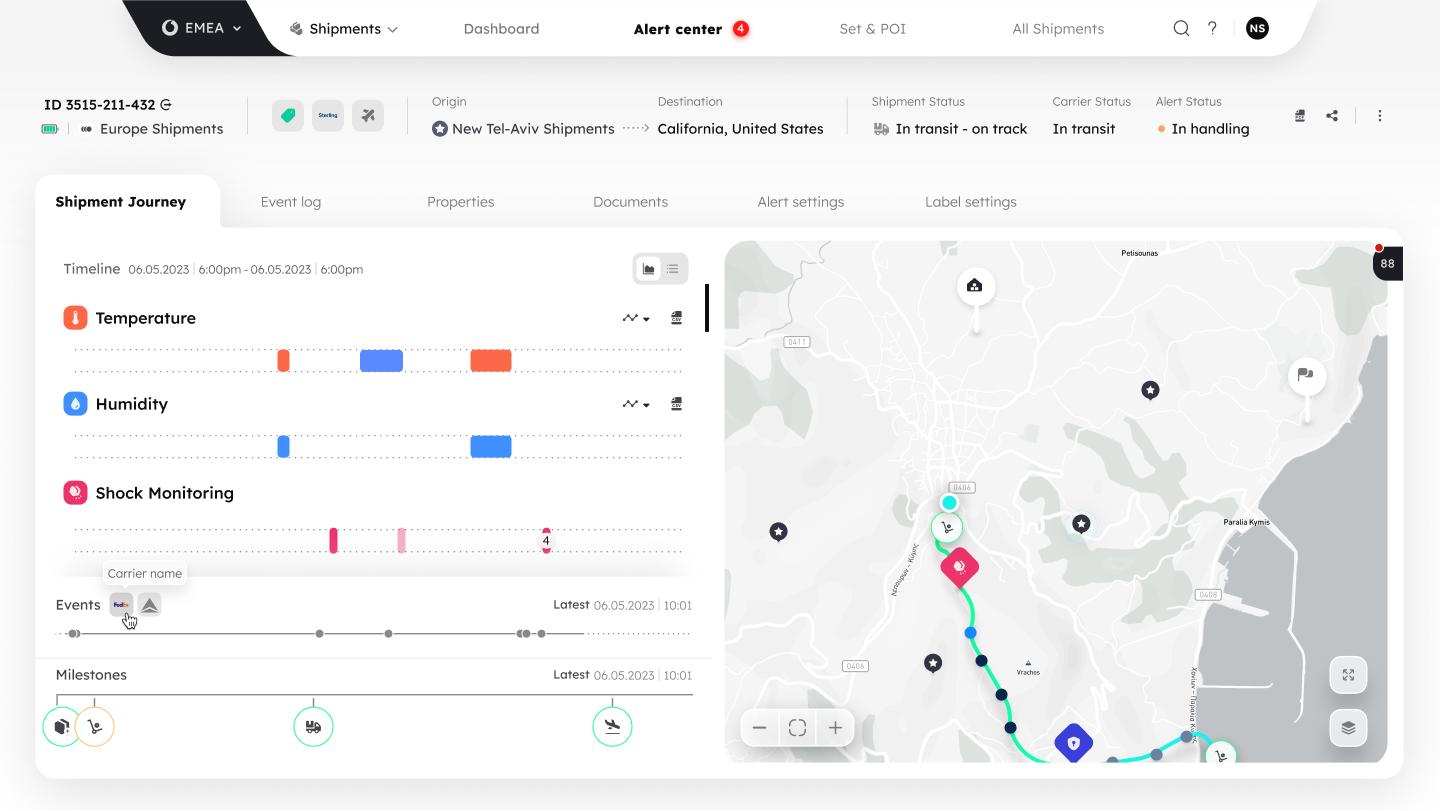Open the three-dot more options menu
The image size is (1440, 811).
click(1380, 116)
